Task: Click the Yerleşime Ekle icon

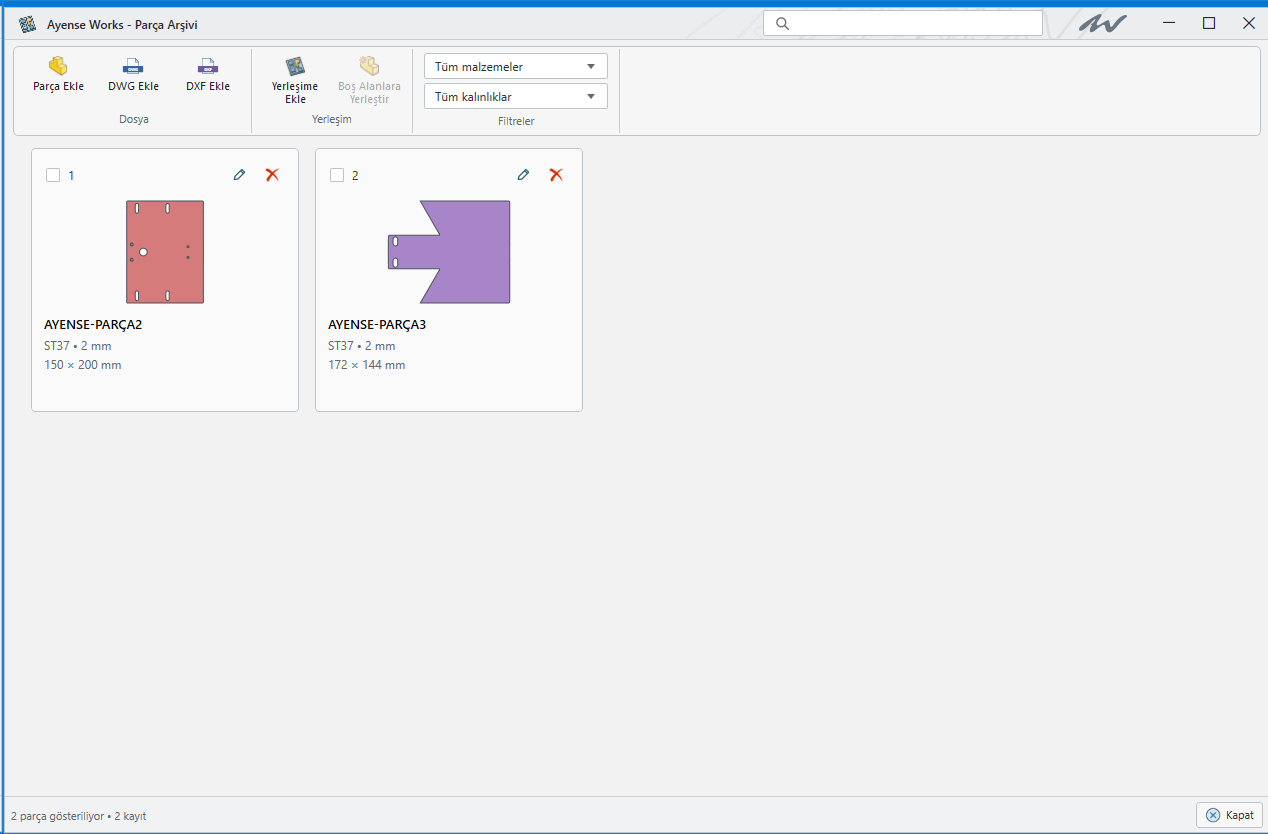Action: (x=295, y=66)
